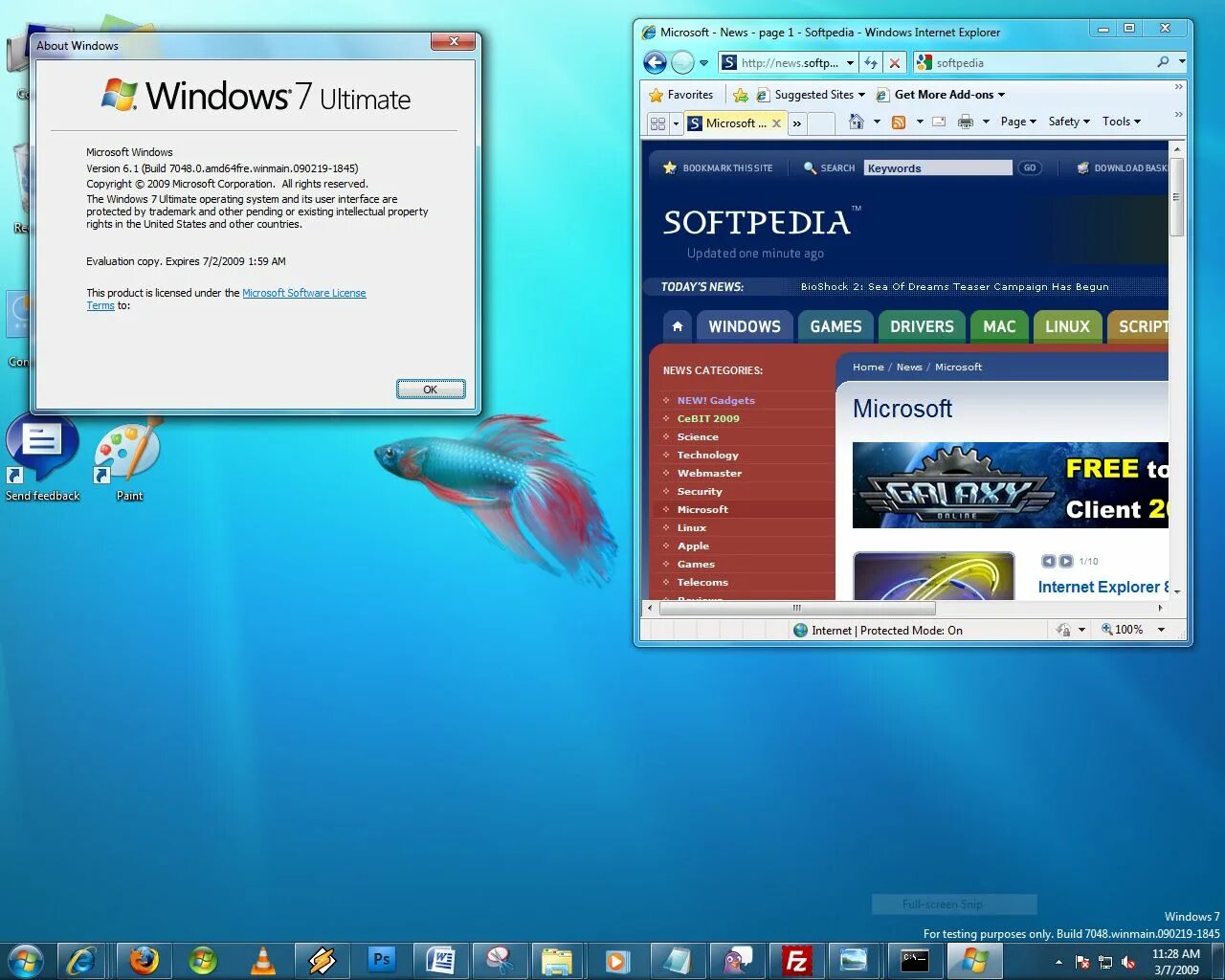This screenshot has width=1225, height=980.
Task: Go to the IE Home page icon
Action: tap(857, 122)
